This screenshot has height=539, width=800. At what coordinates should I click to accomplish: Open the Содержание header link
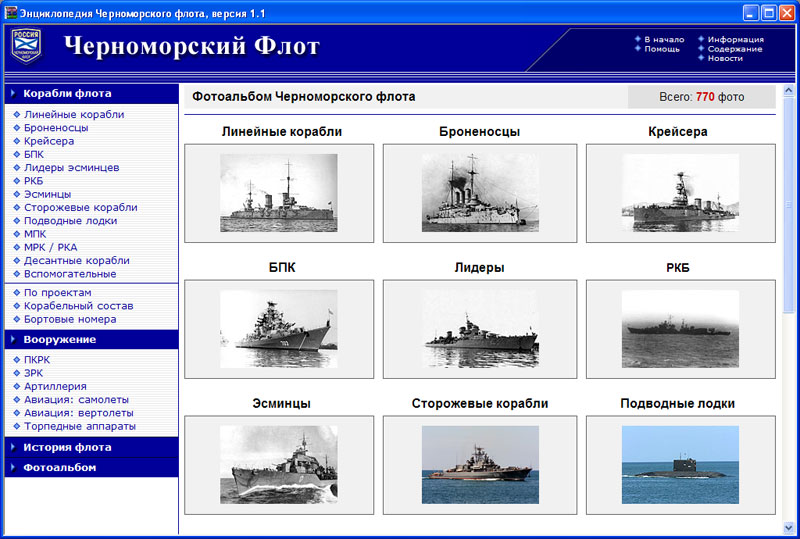(734, 49)
